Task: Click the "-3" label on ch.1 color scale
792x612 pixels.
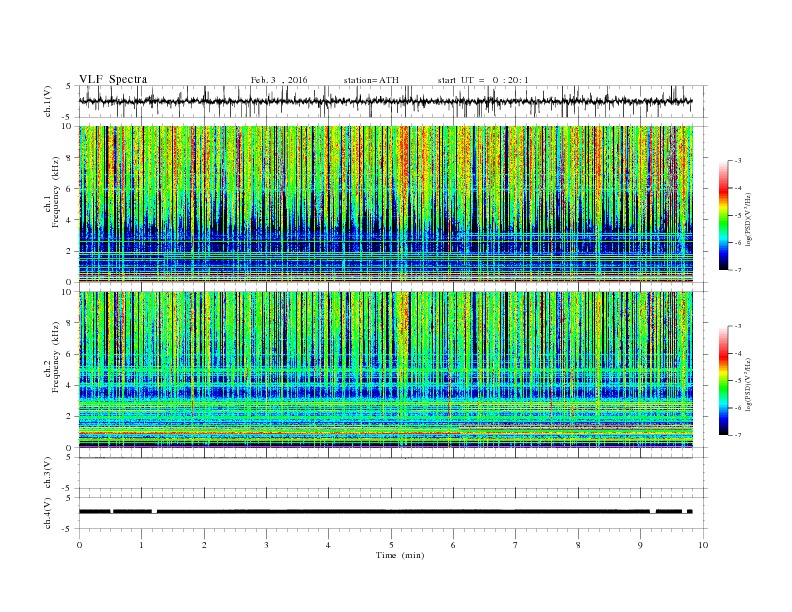Action: pyautogui.click(x=738, y=161)
